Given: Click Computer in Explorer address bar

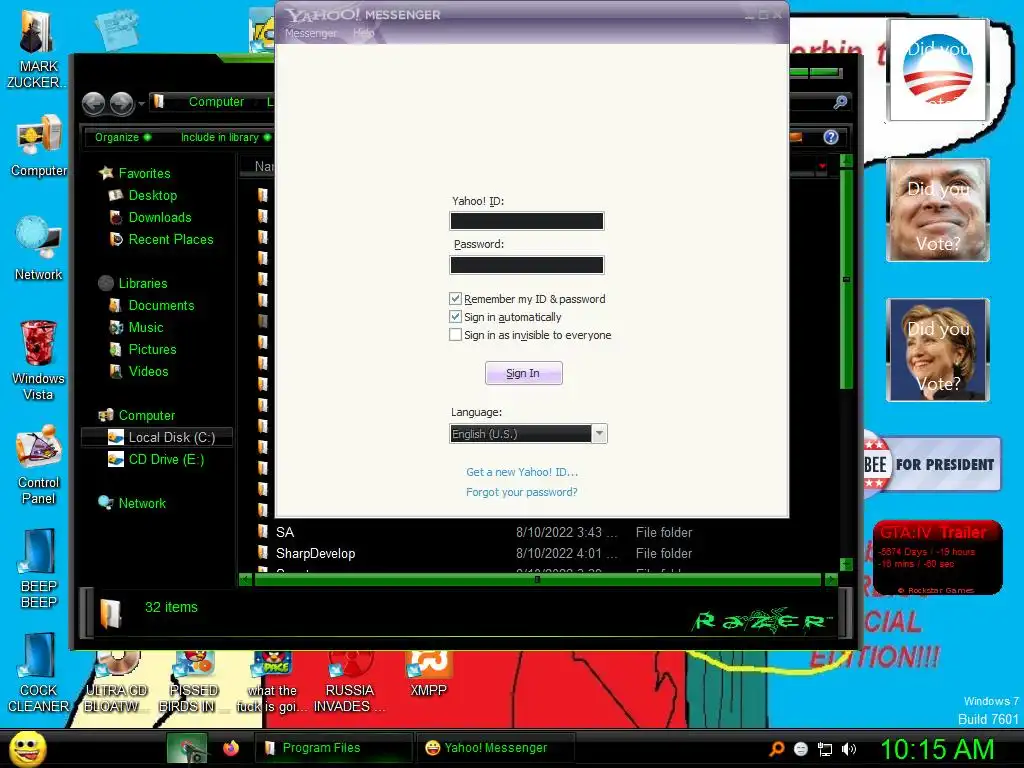Looking at the screenshot, I should pos(216,102).
